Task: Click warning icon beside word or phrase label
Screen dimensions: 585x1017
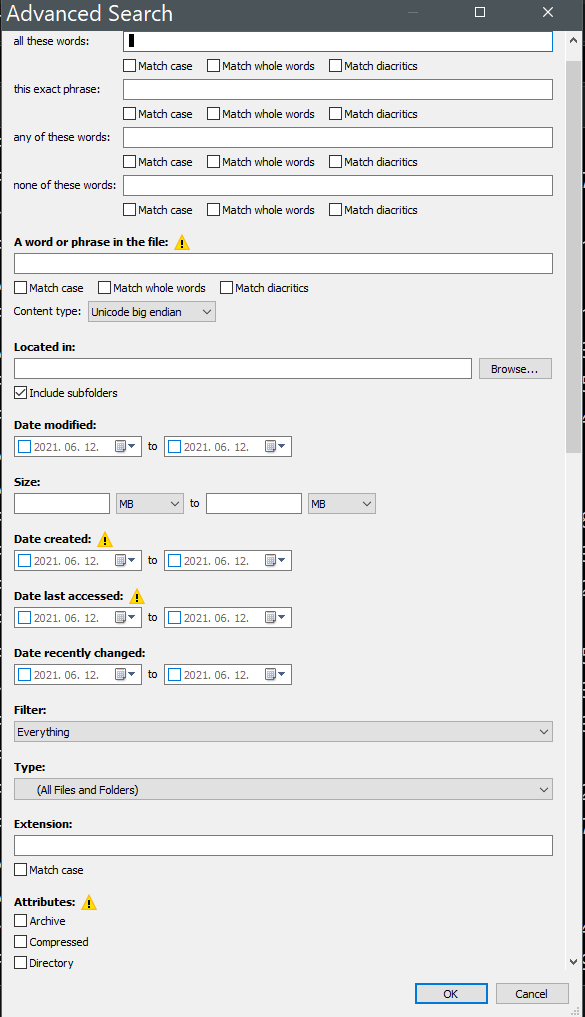Action: 182,243
